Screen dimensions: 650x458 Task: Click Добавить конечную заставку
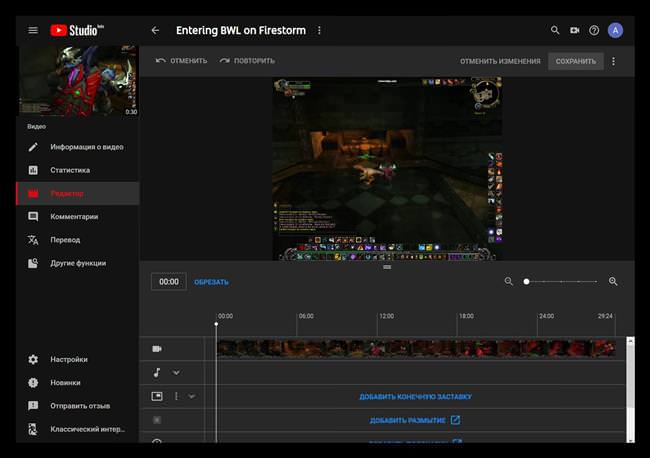click(415, 397)
